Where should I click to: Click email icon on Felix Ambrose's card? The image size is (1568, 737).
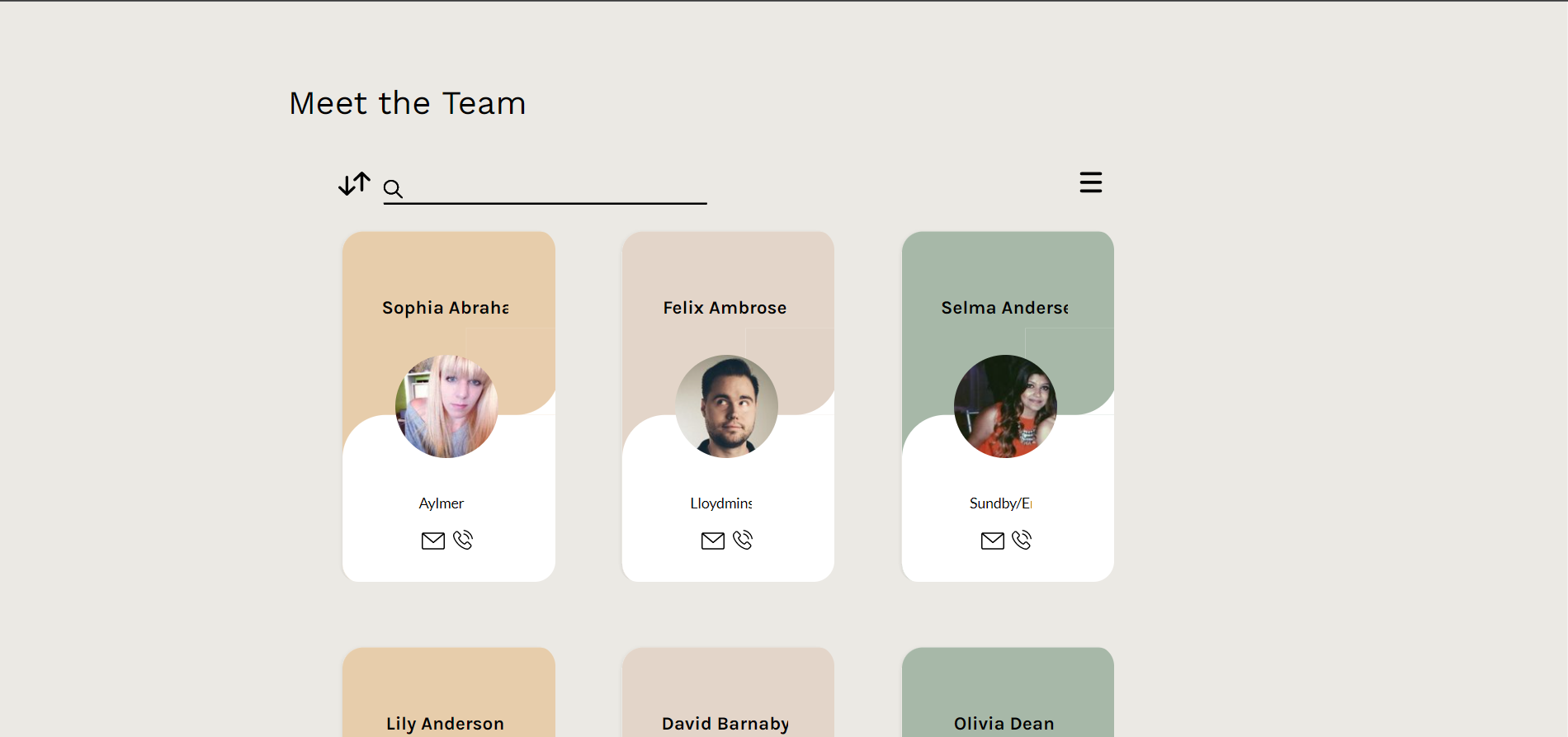[713, 541]
